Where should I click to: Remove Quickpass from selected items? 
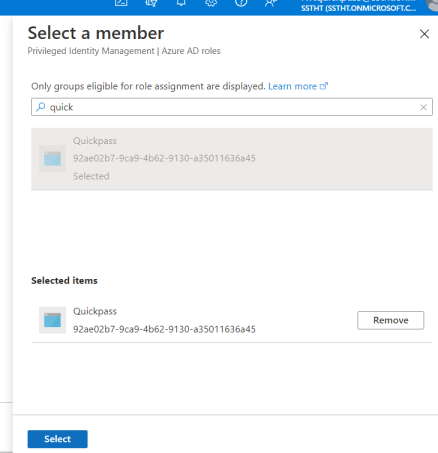390,320
